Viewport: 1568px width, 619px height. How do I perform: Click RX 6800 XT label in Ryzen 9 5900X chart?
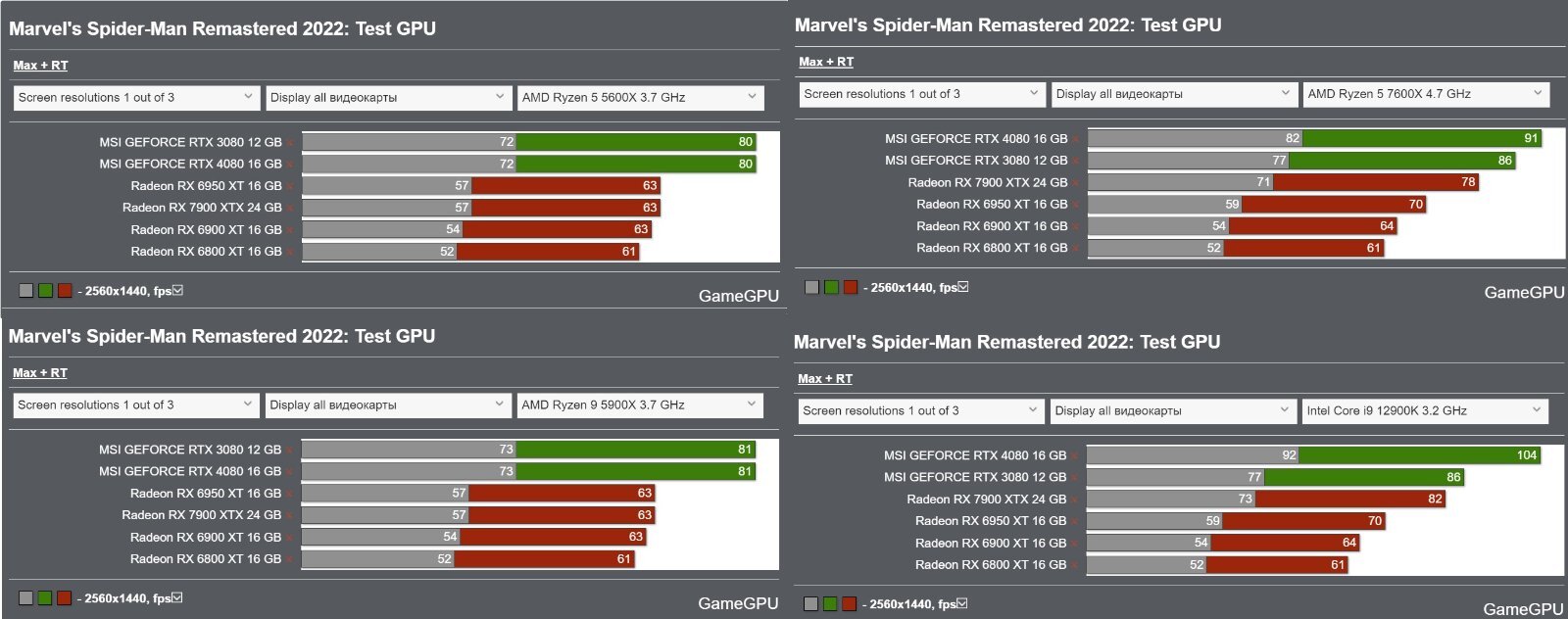[206, 559]
